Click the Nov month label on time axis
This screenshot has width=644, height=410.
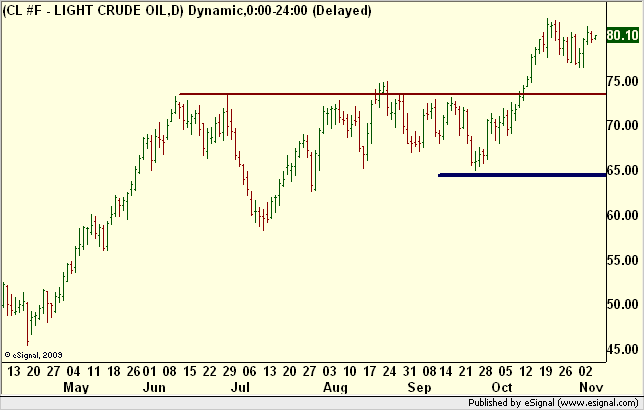tap(591, 387)
